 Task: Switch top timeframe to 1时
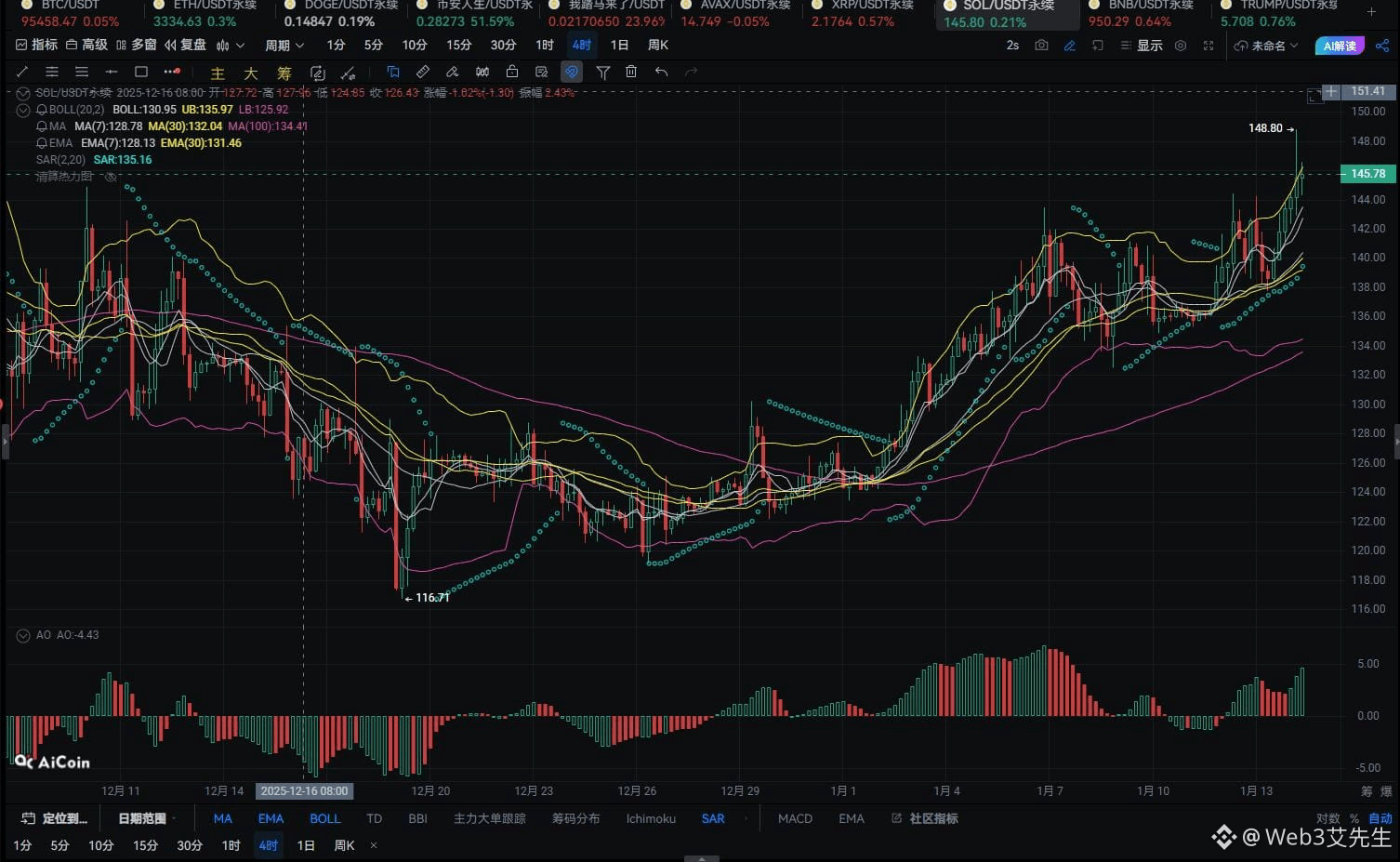pos(545,45)
